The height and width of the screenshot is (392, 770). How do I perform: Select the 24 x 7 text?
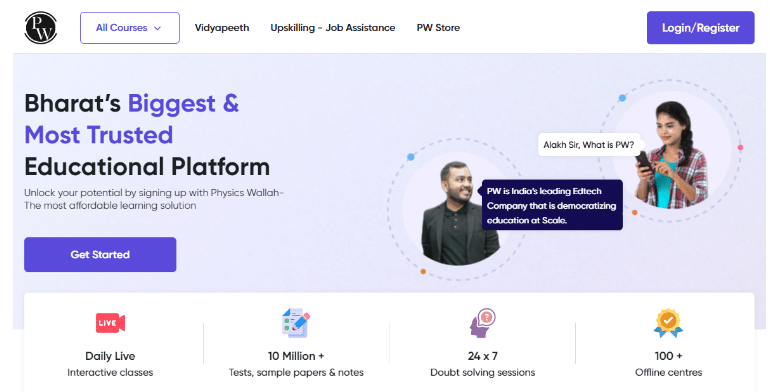[x=482, y=356]
